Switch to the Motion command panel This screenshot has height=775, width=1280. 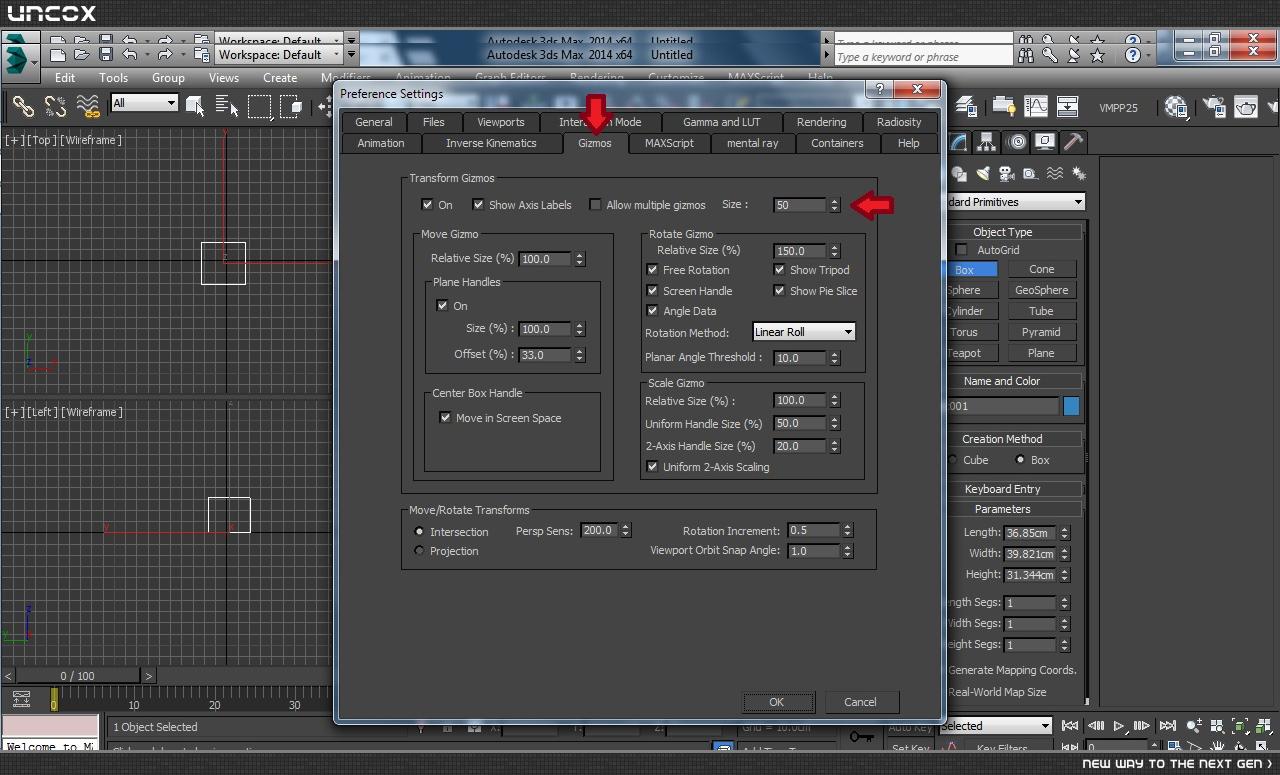[1017, 142]
